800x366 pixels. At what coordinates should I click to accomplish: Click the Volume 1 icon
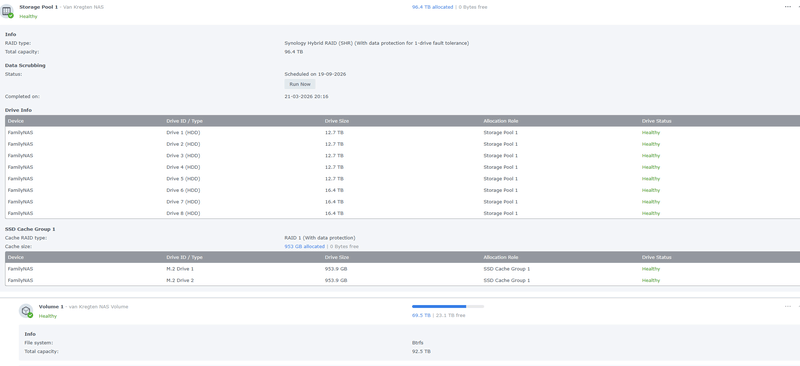click(x=26, y=310)
